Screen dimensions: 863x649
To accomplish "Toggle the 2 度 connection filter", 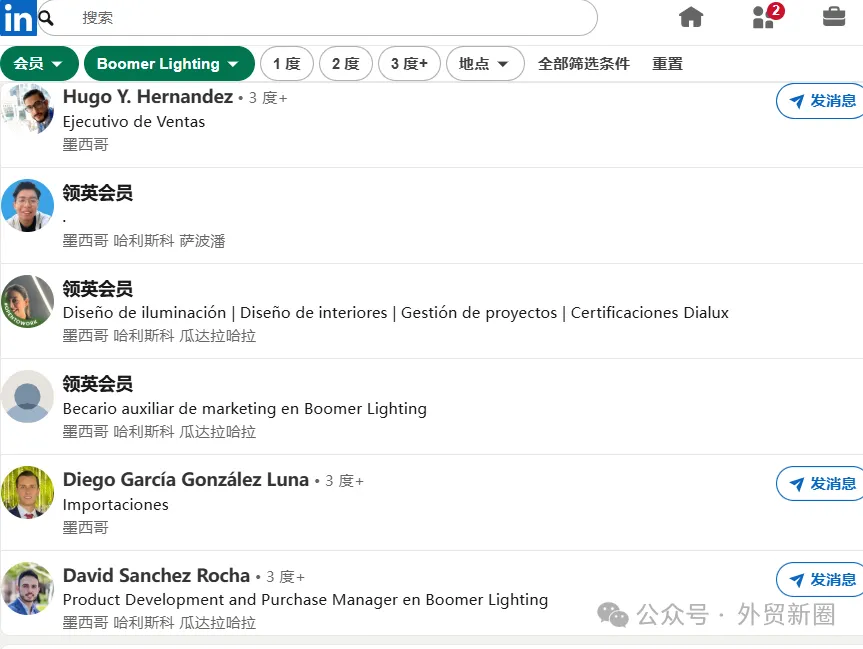I will [x=346, y=64].
